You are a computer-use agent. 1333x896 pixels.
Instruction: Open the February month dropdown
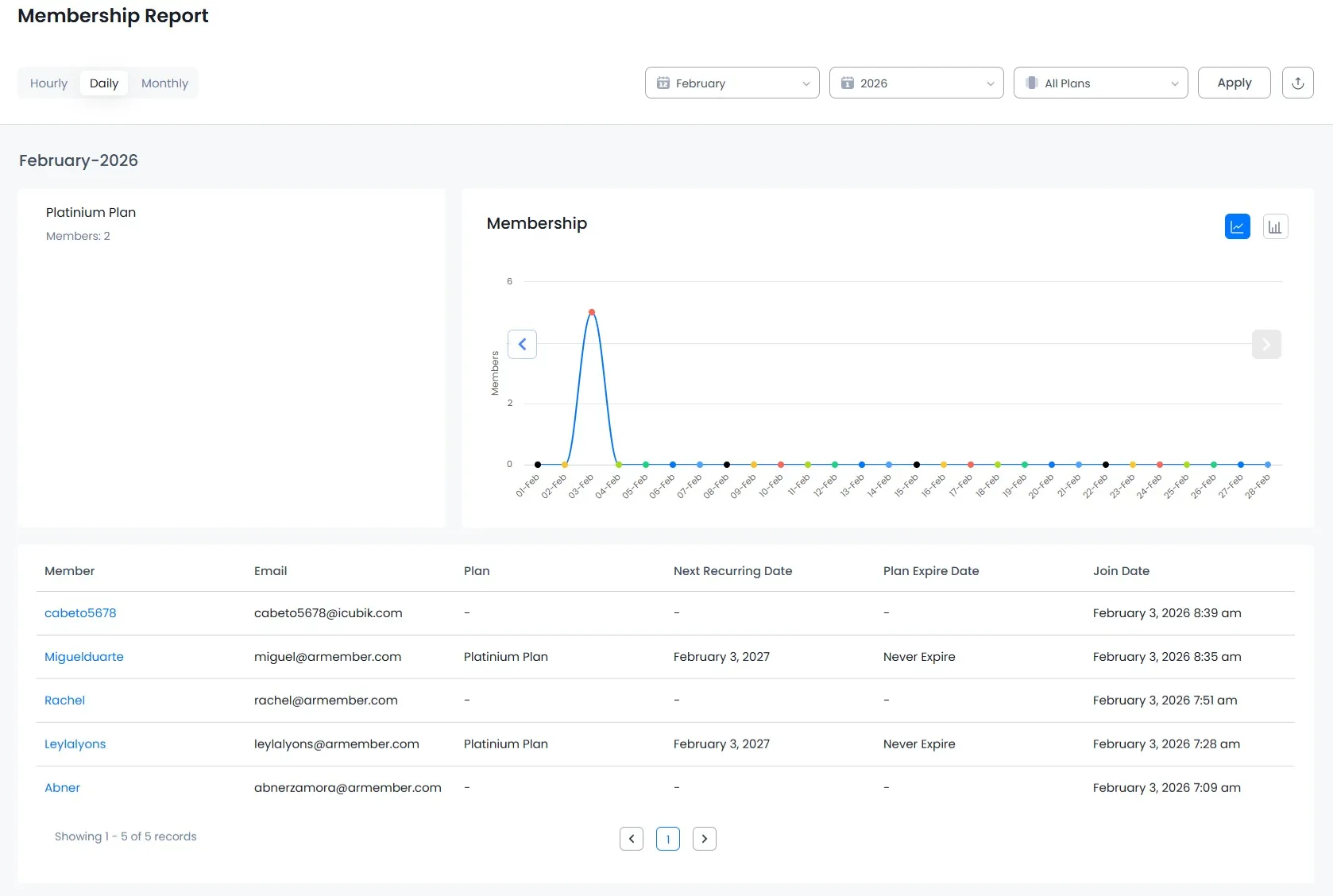click(x=732, y=83)
